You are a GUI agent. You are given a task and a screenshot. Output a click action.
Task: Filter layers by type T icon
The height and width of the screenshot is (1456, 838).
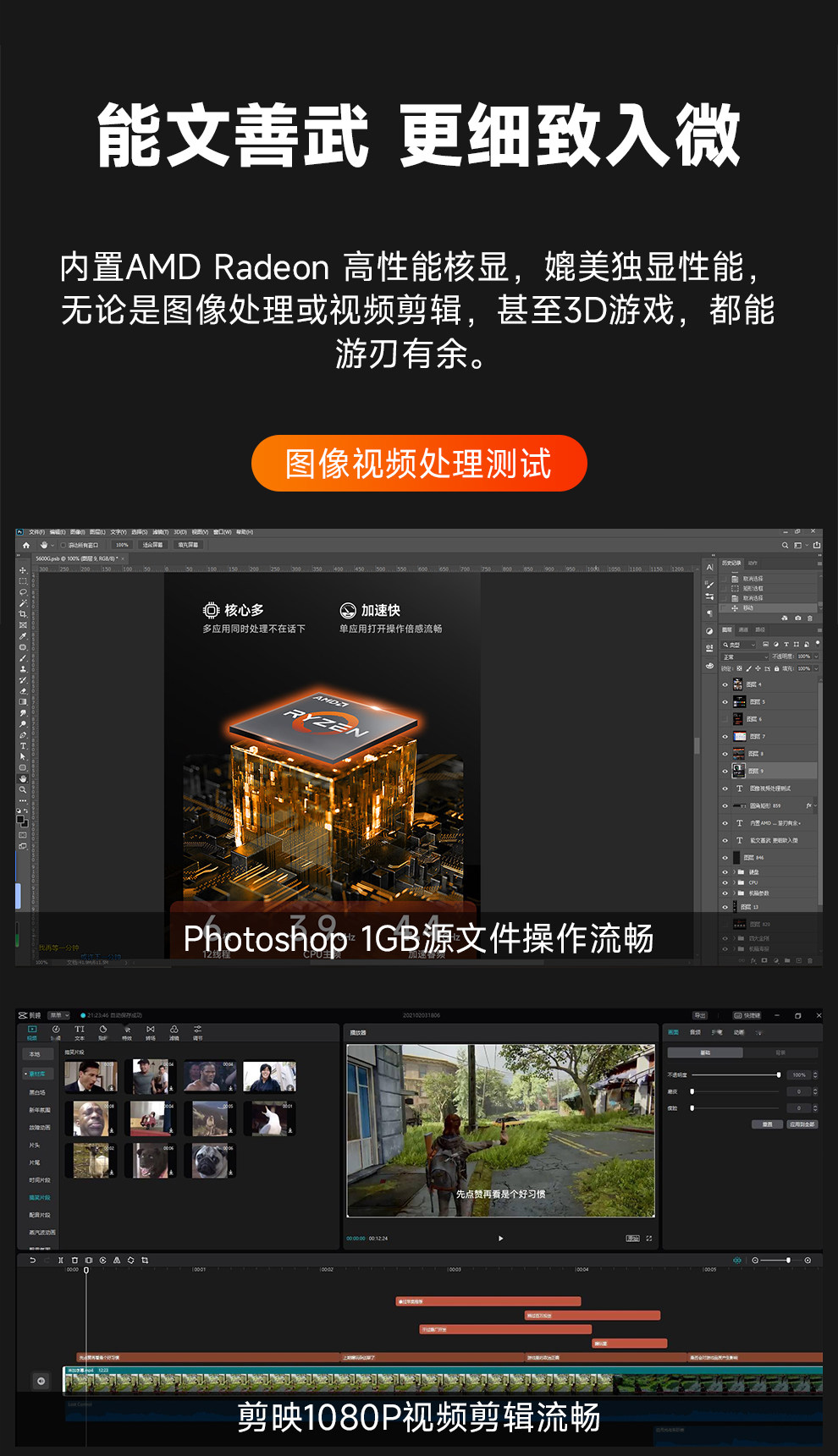tap(786, 645)
